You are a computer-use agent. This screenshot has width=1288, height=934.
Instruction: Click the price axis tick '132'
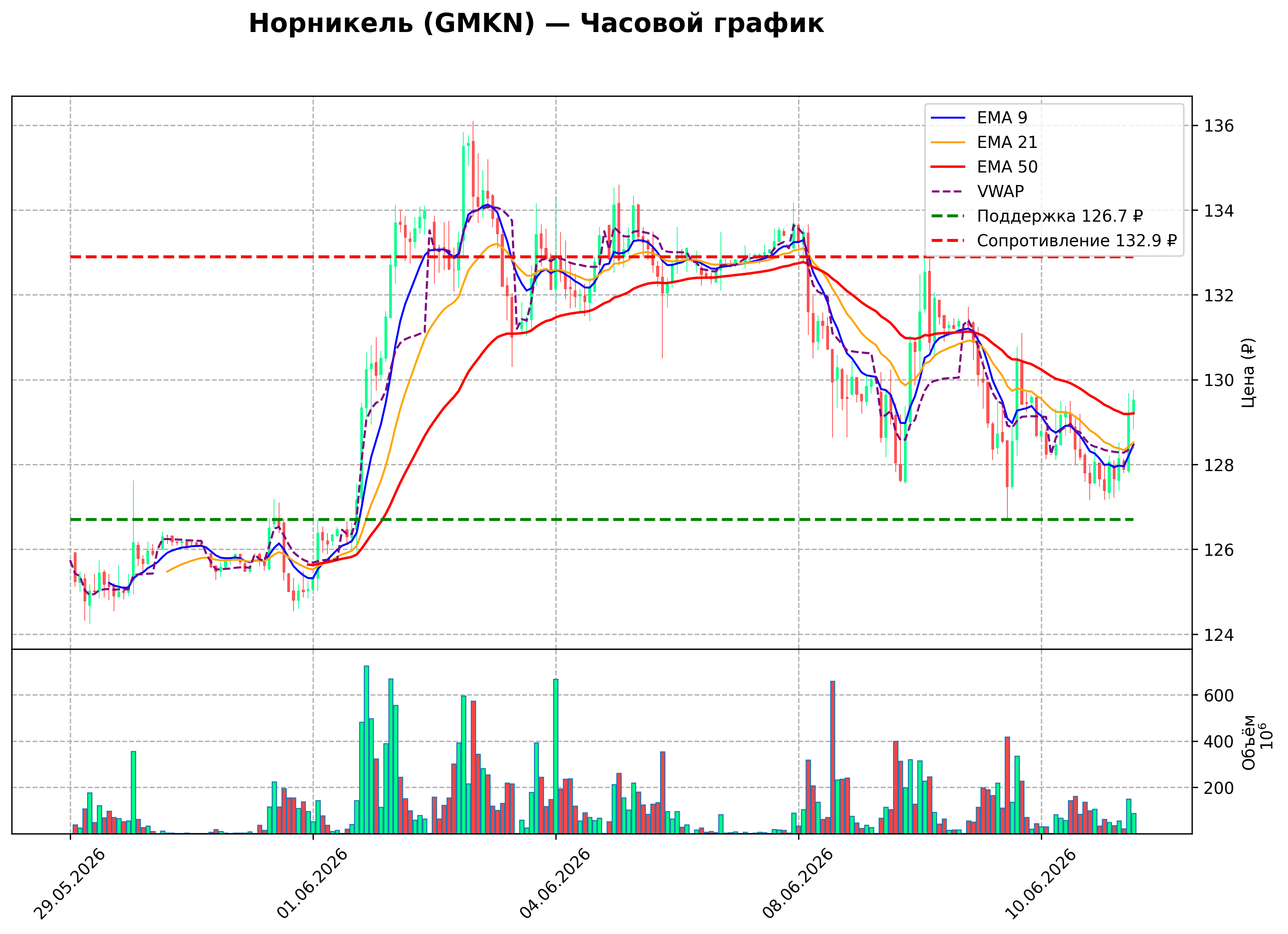(1219, 295)
